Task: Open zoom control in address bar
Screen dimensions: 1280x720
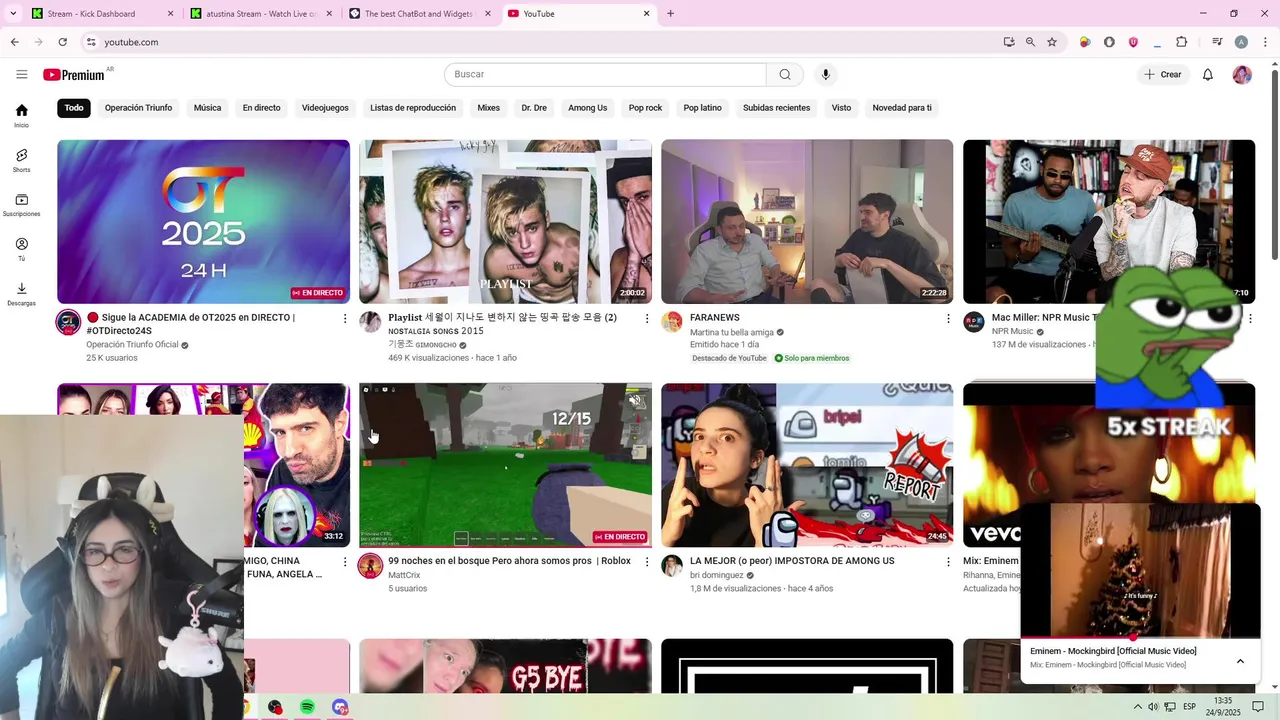Action: pyautogui.click(x=1030, y=42)
